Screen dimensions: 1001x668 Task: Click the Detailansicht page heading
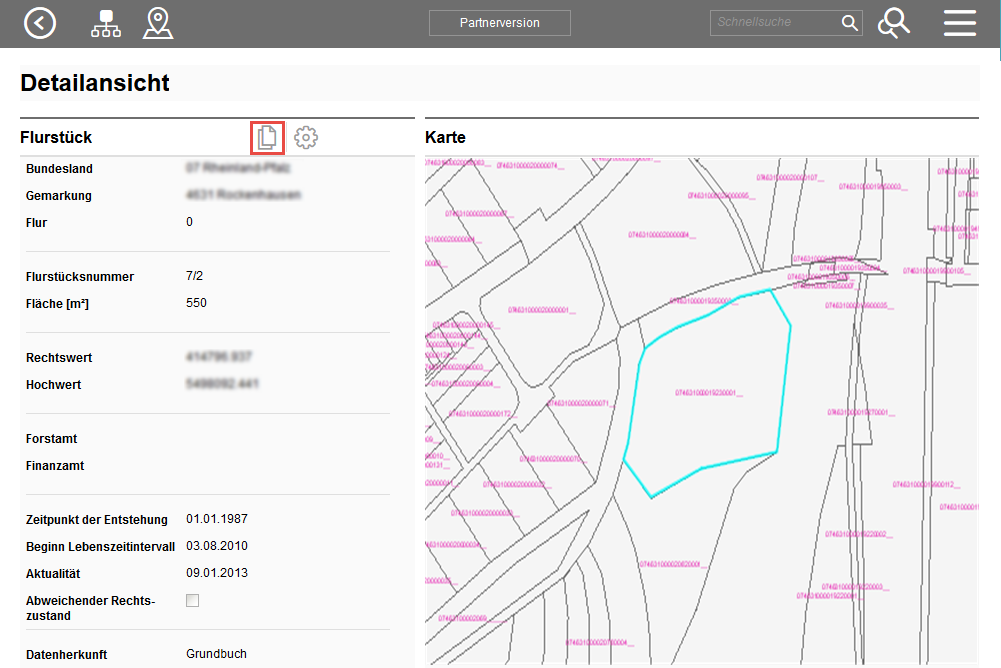[95, 83]
